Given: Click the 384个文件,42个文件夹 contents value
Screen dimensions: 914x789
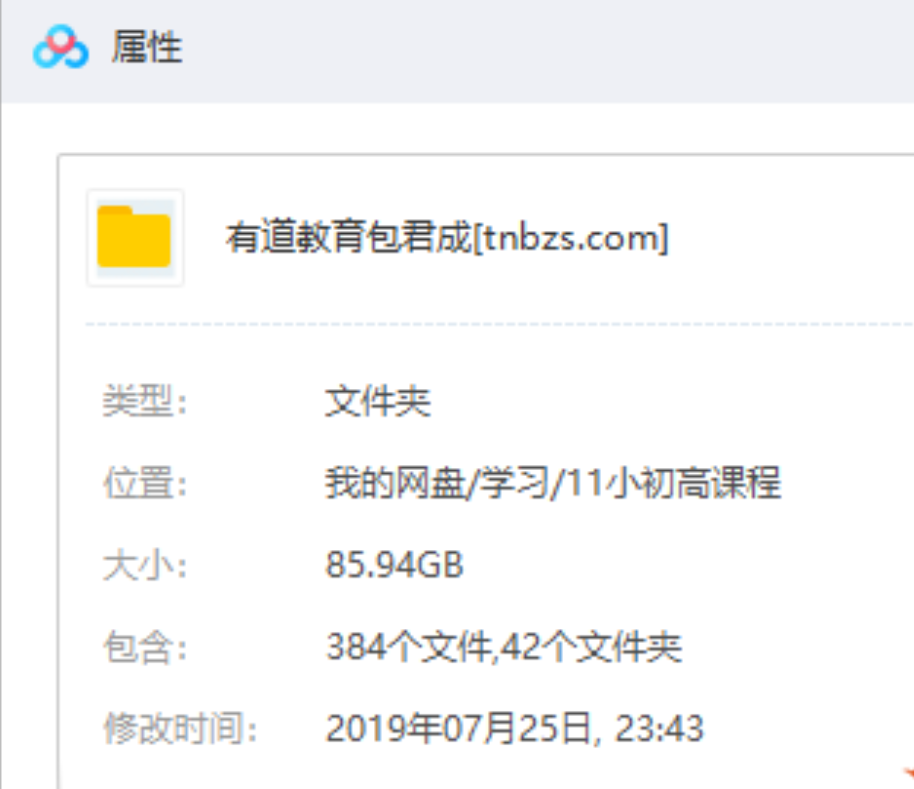Looking at the screenshot, I should 504,647.
